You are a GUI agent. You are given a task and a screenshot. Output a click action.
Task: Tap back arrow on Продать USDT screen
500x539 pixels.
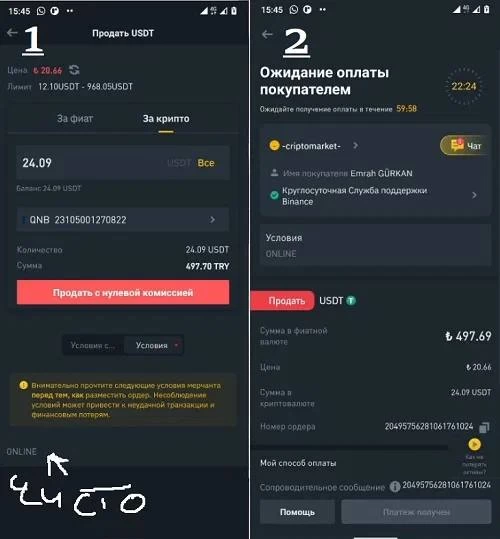click(12, 33)
